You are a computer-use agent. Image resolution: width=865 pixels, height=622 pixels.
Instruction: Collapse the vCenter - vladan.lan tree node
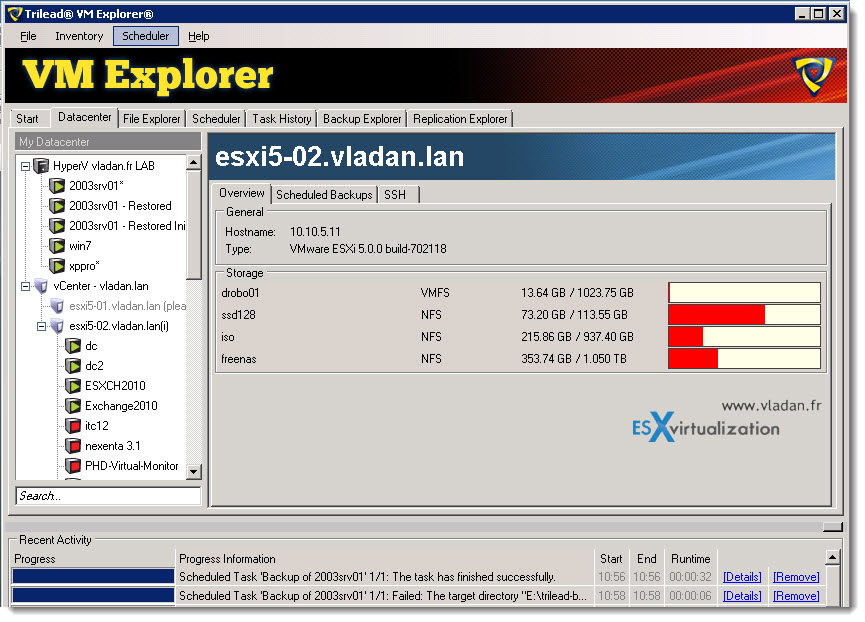coord(25,286)
